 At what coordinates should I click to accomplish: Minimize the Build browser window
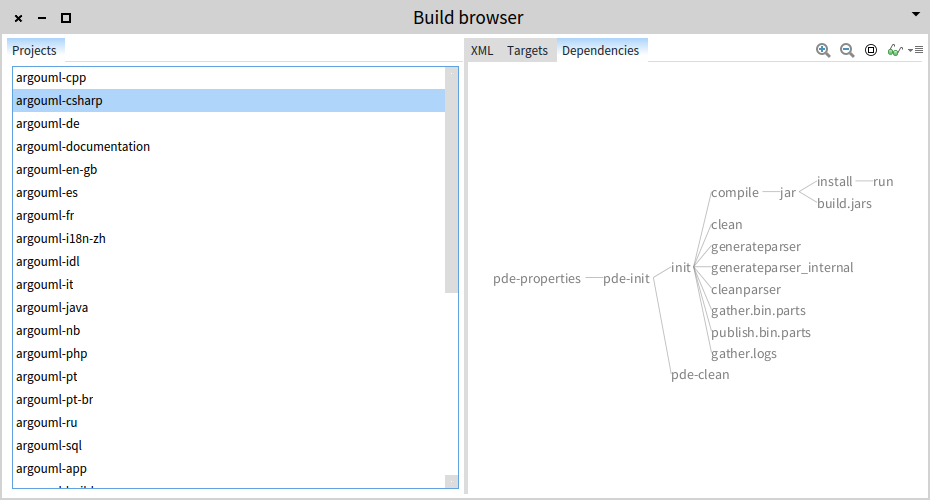tap(42, 18)
